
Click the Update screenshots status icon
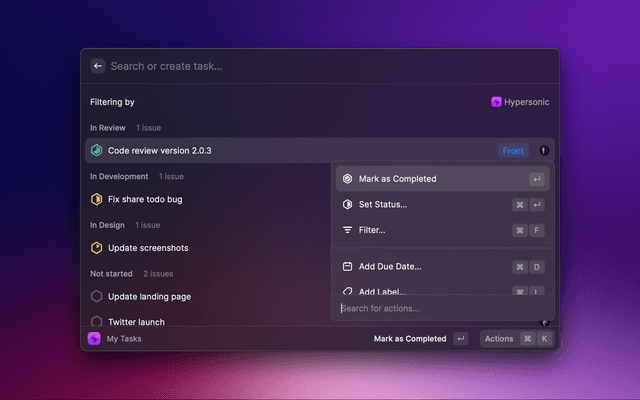pos(97,248)
